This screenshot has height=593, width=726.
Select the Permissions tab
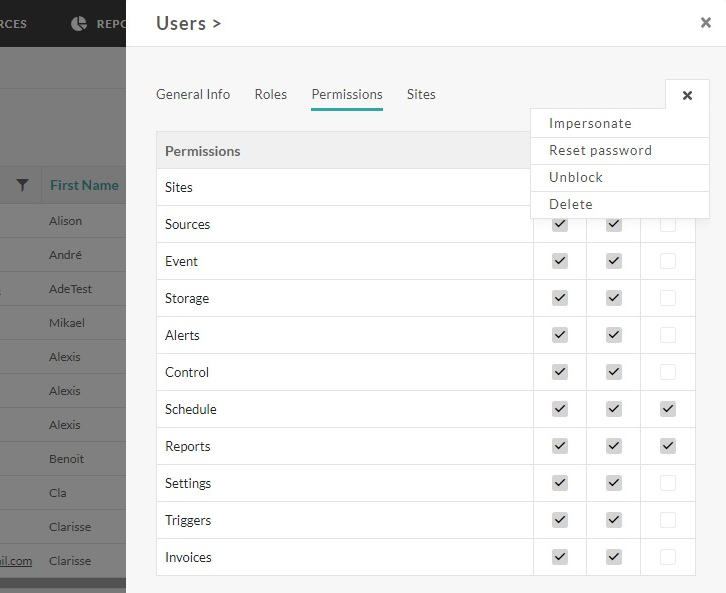[x=347, y=94]
